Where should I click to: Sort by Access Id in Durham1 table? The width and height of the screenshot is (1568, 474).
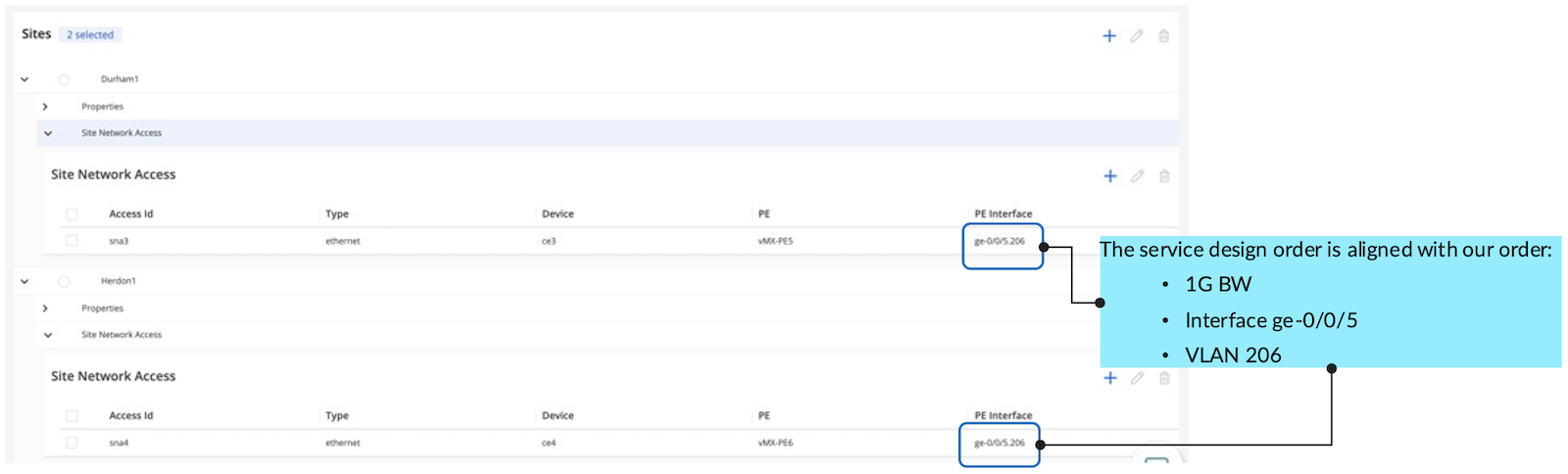(x=131, y=213)
